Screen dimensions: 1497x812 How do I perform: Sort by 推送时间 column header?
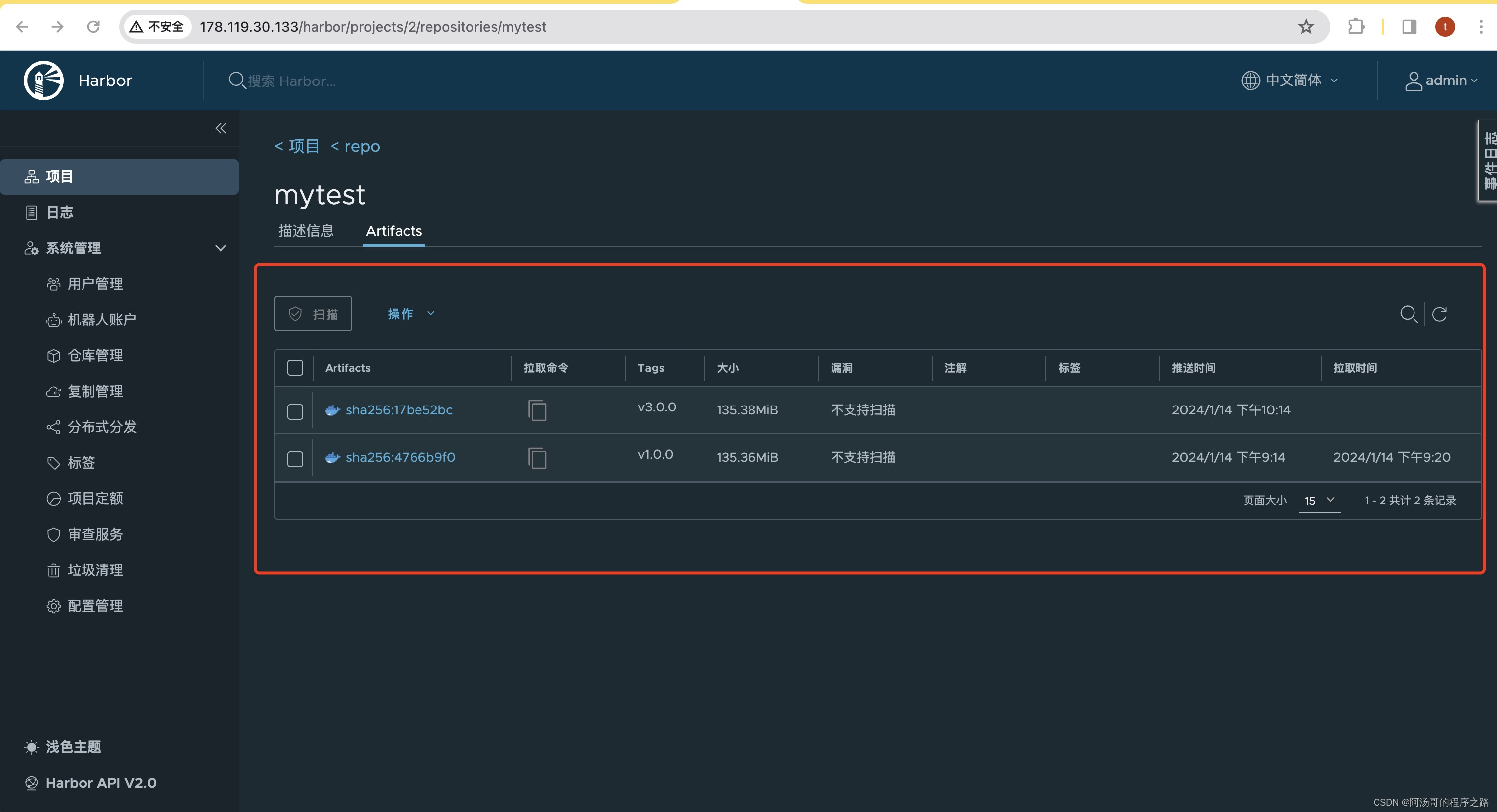tap(1194, 368)
